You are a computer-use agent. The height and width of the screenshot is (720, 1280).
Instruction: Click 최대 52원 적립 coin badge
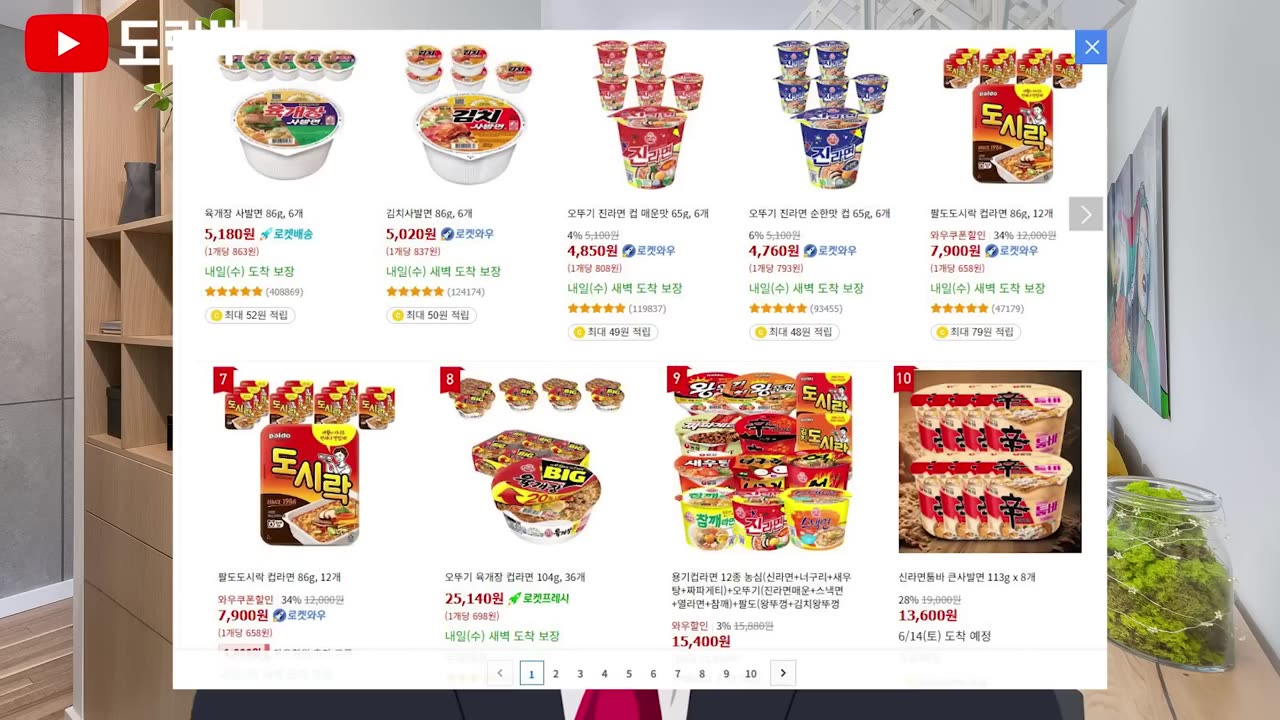point(250,315)
